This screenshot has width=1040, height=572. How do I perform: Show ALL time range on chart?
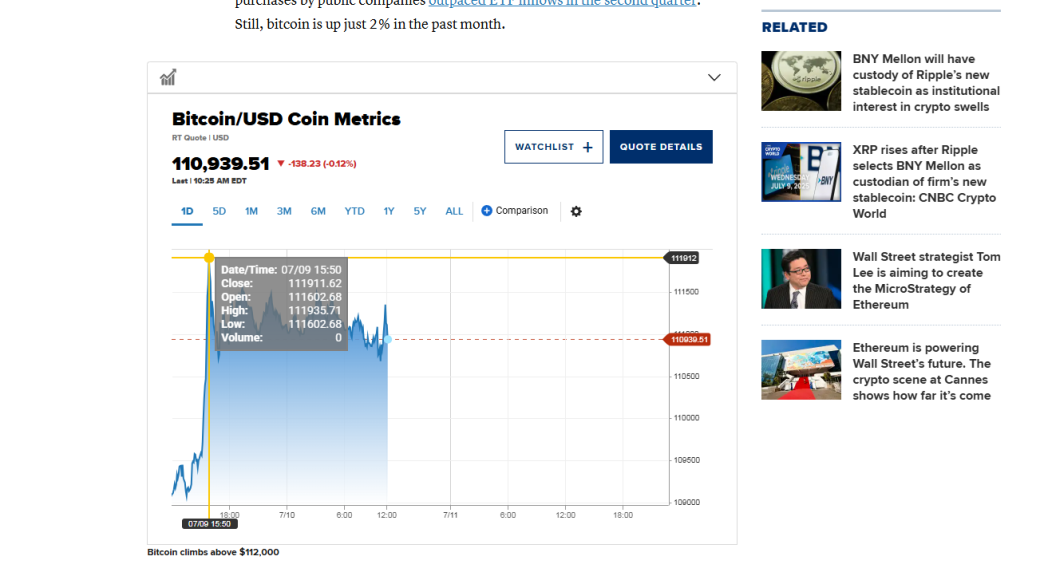[454, 211]
